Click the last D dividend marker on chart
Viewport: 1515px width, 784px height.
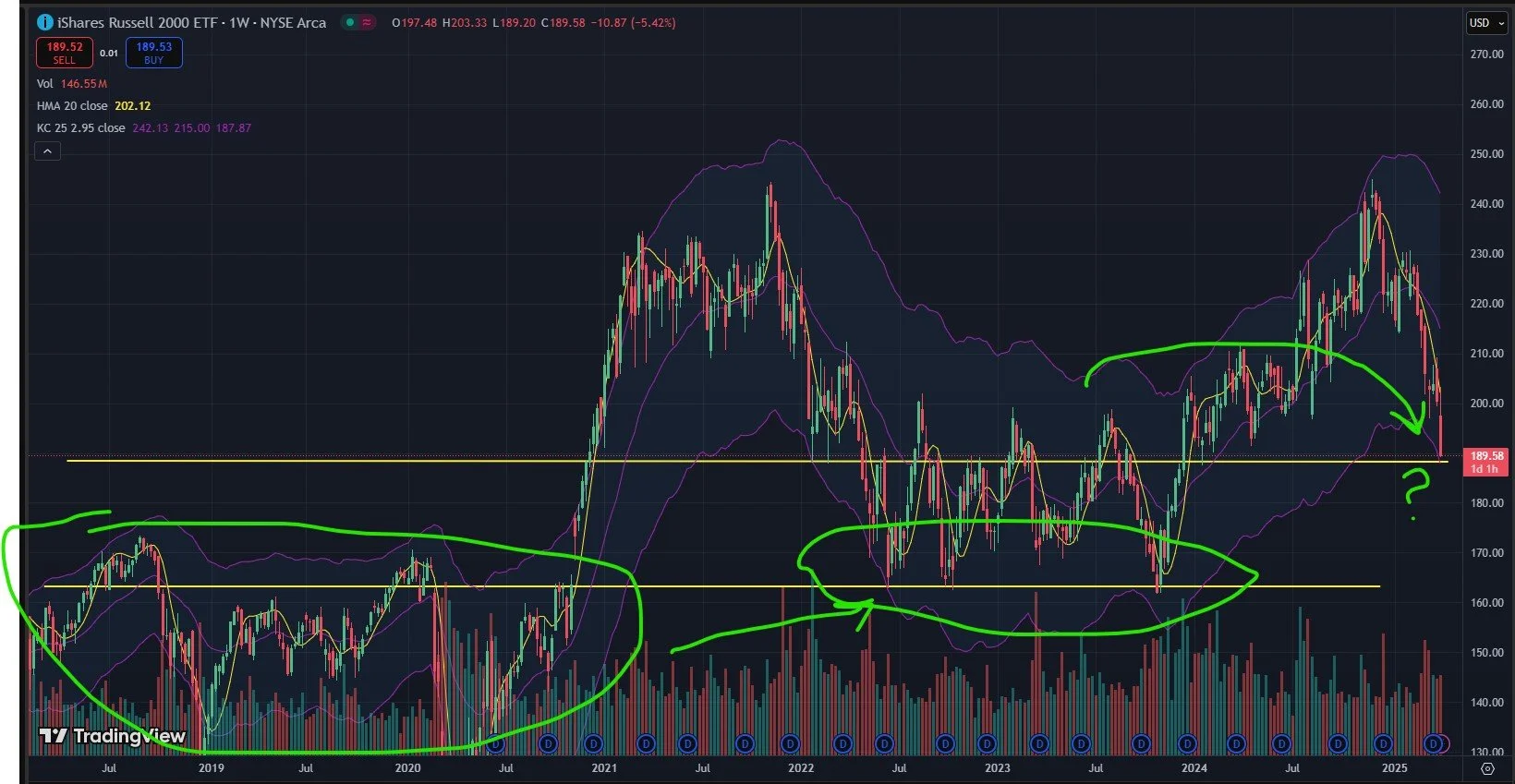[1434, 743]
